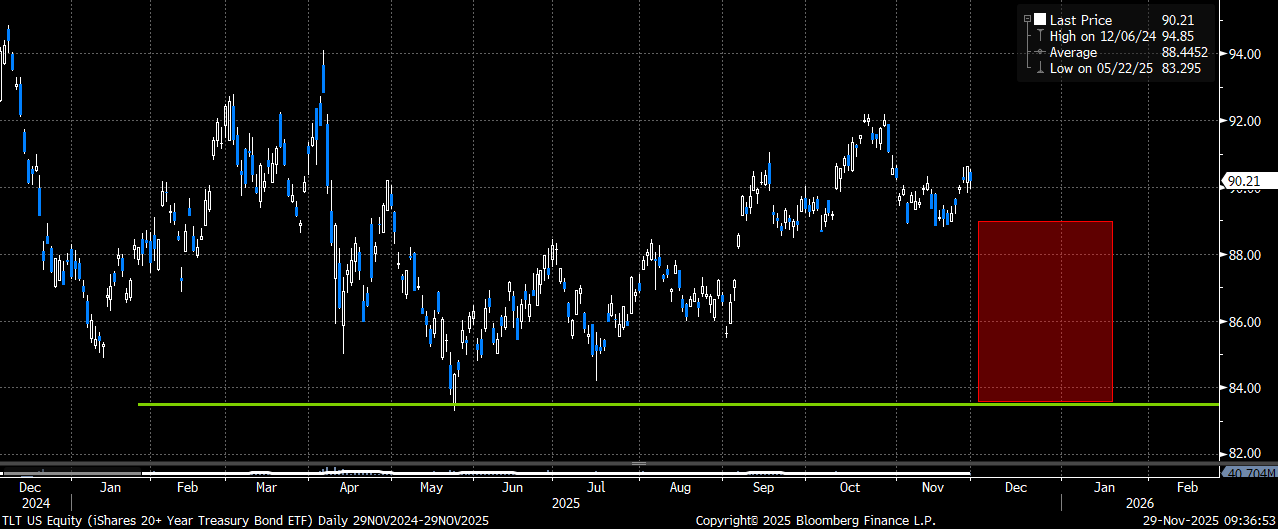The image size is (1278, 529).
Task: Click the 83.295 low value
Action: click(1181, 68)
